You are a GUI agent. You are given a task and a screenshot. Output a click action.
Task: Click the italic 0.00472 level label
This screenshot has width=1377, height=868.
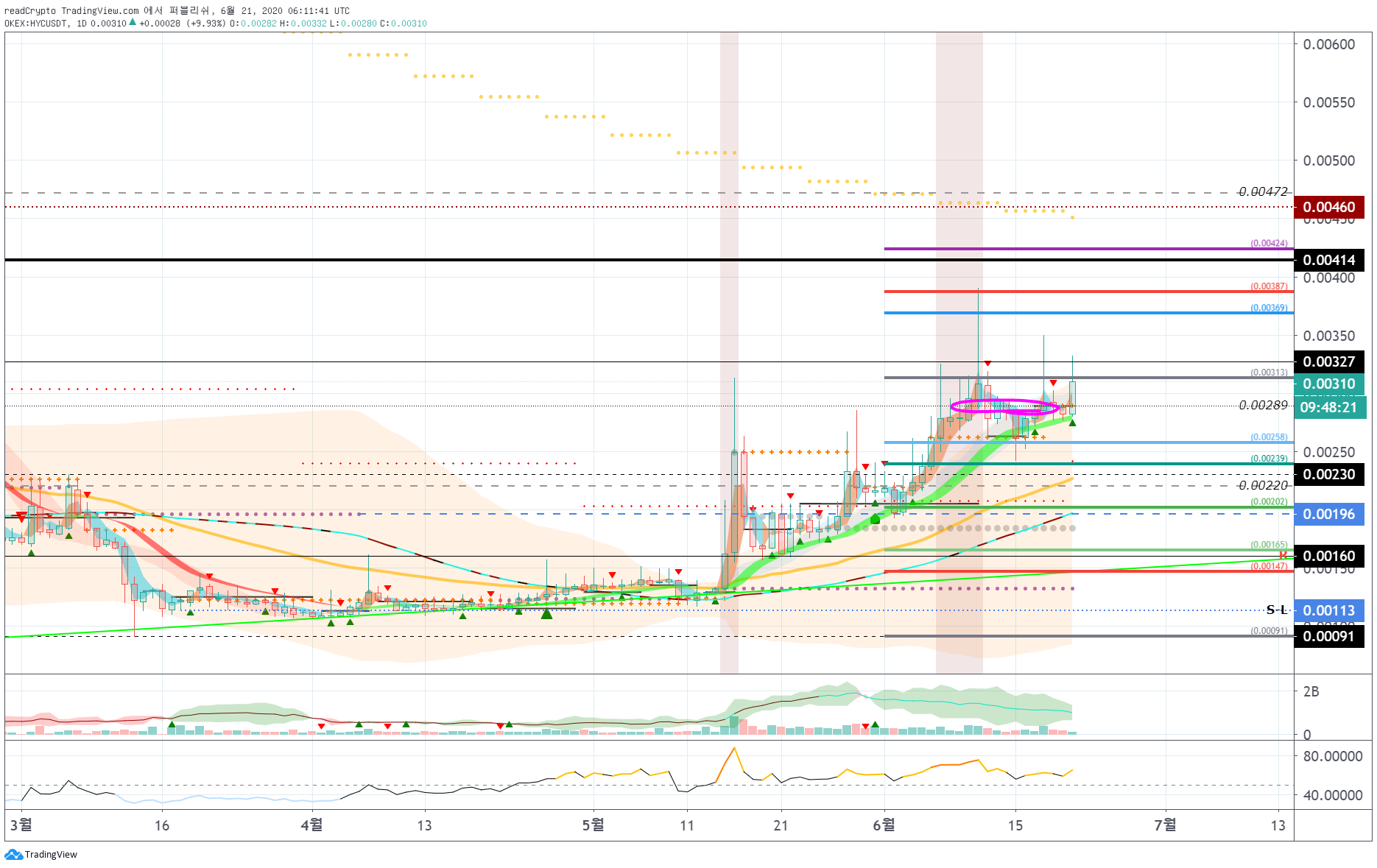click(1263, 191)
